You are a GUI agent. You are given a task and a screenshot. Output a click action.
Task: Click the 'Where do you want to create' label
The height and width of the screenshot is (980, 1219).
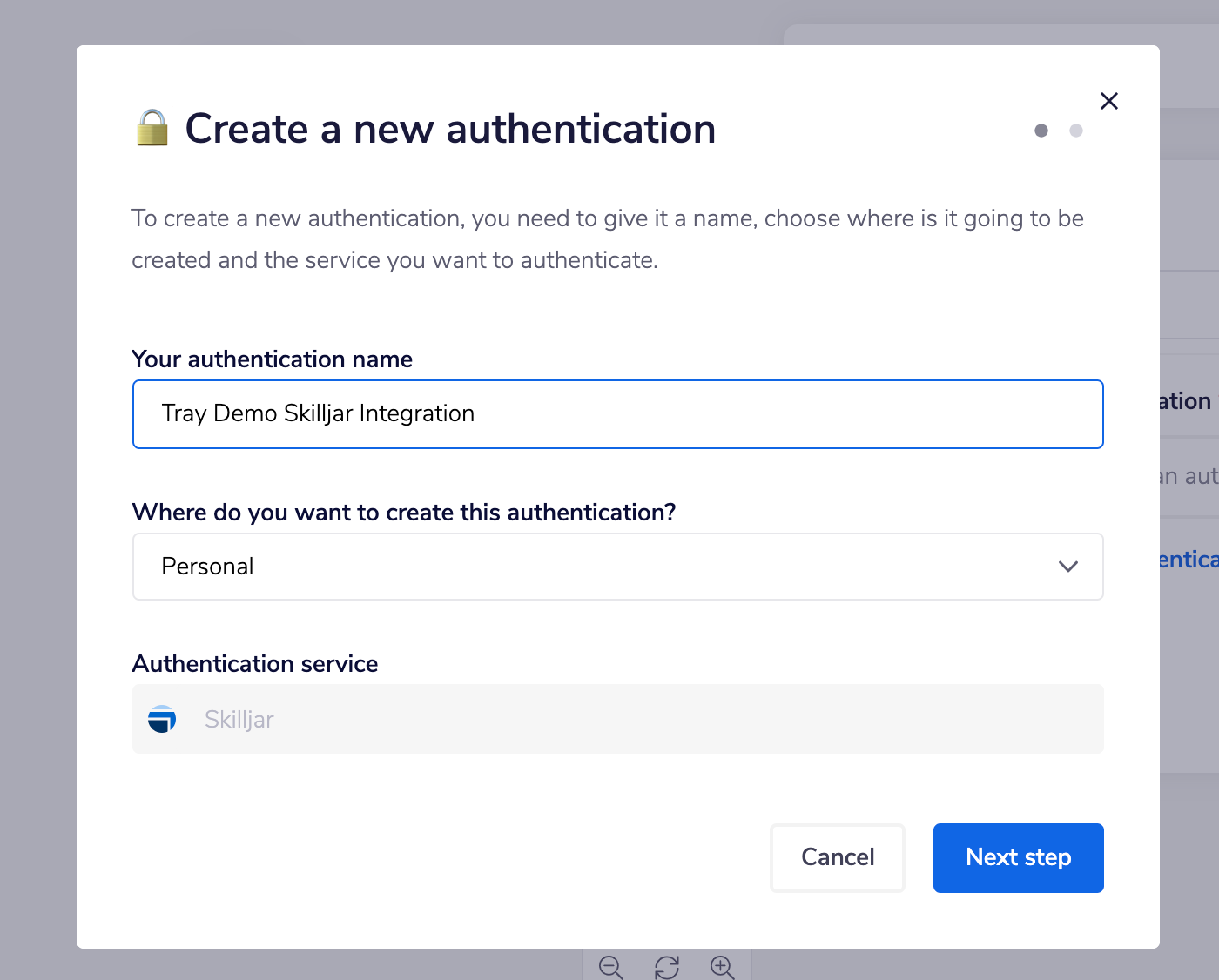click(403, 513)
